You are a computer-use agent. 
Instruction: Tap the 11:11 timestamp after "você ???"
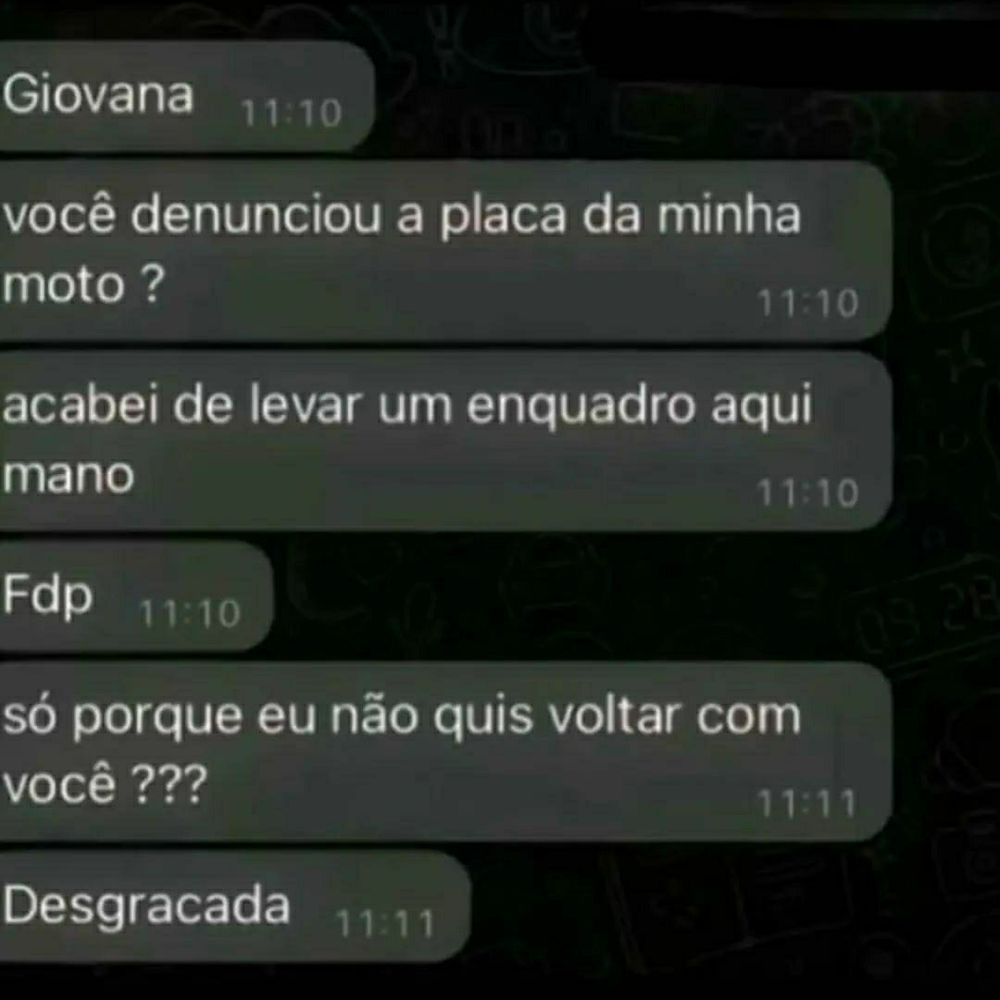coord(806,804)
